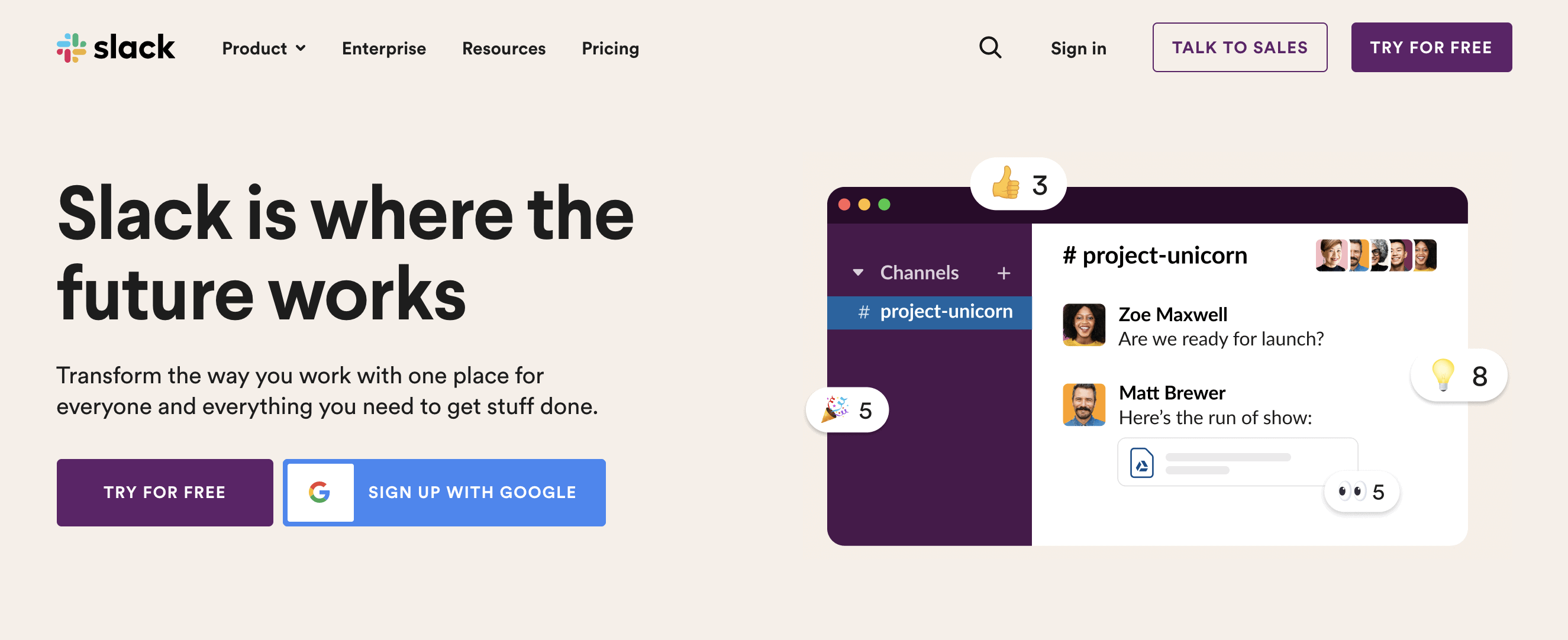Image resolution: width=1568 pixels, height=640 pixels.
Task: Expand the Product dropdown menu
Action: tap(263, 48)
